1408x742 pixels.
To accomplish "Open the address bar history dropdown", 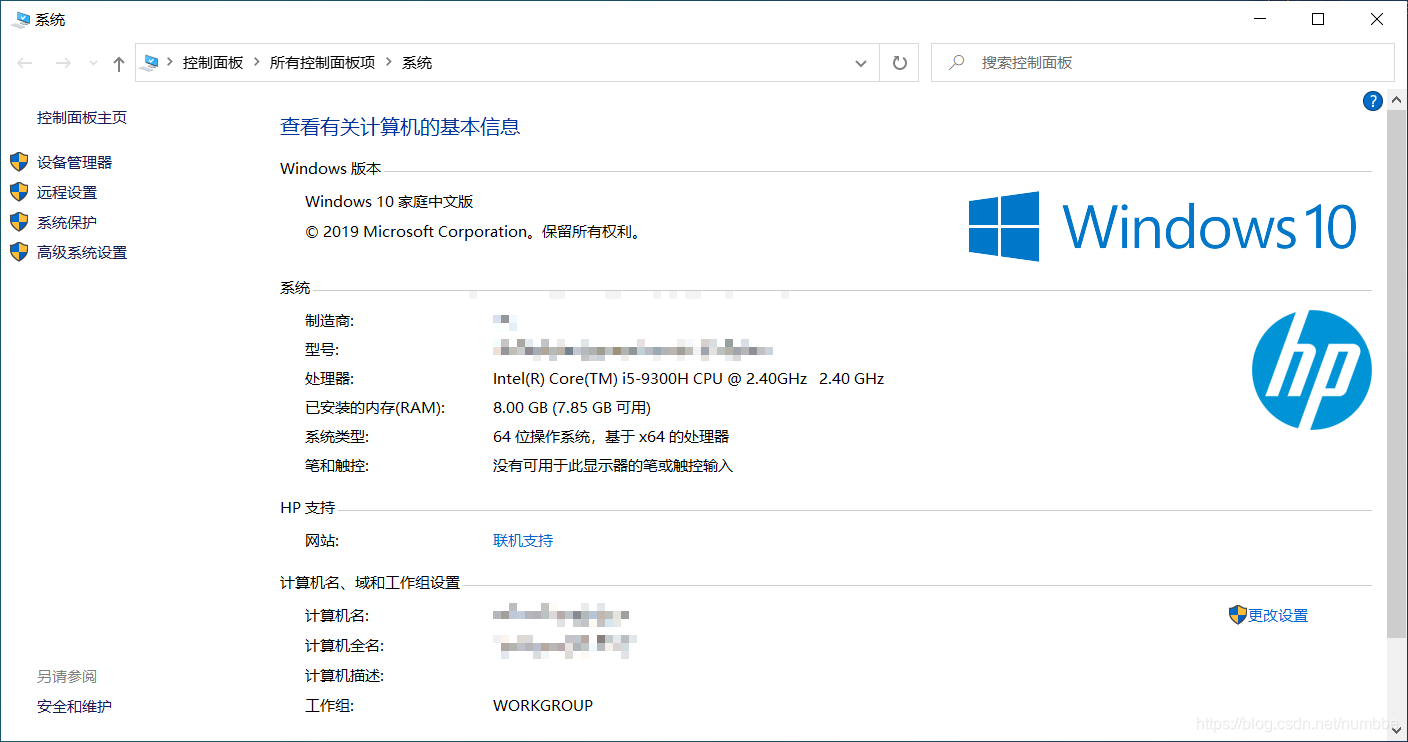I will [861, 63].
